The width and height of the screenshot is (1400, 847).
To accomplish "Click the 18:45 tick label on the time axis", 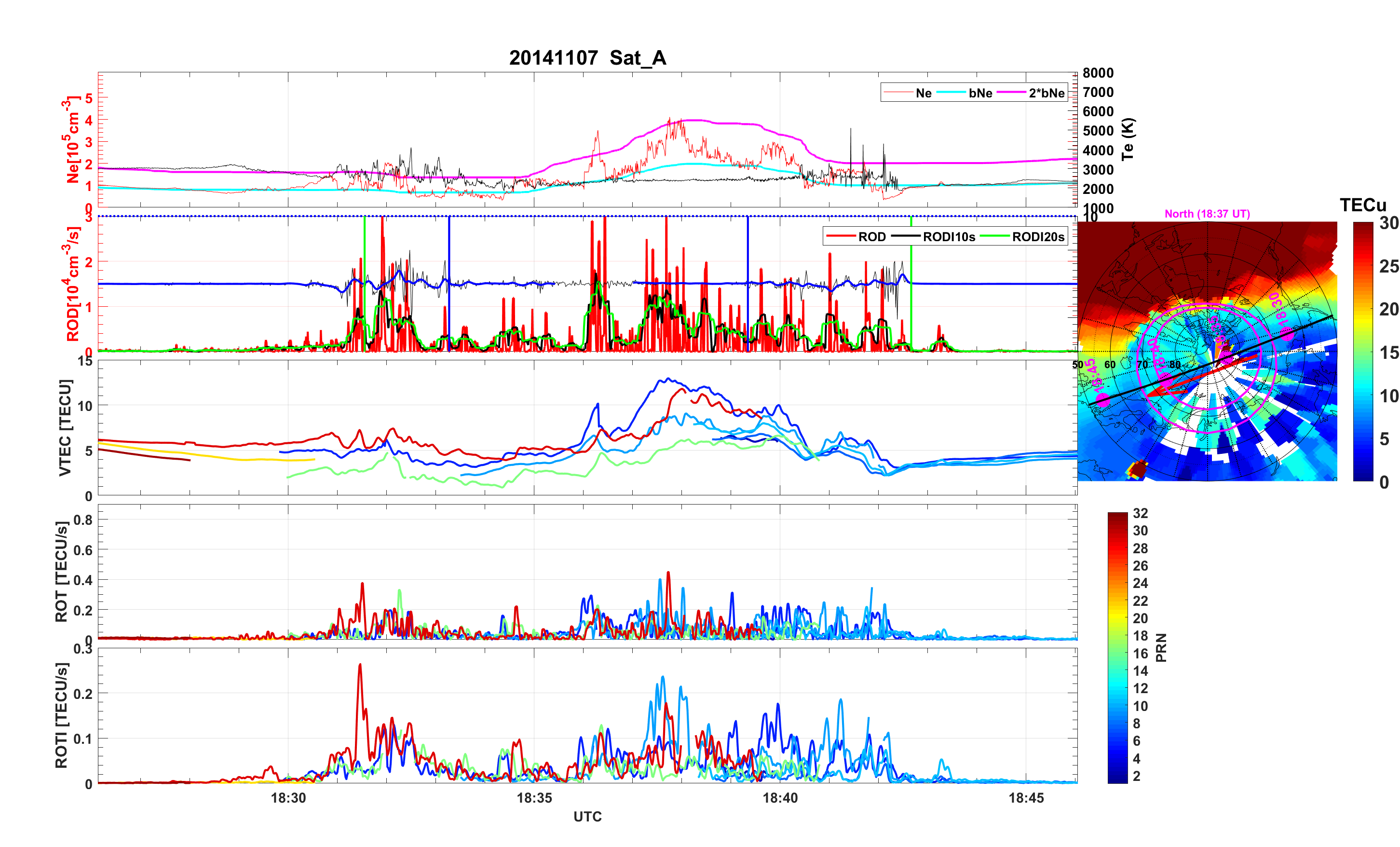I will (1026, 798).
